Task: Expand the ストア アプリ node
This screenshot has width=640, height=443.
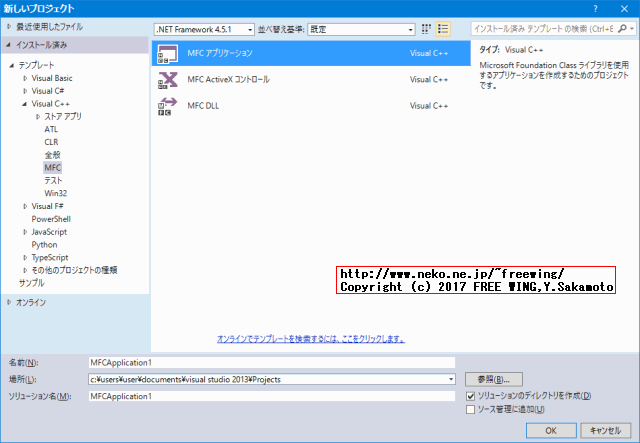Action: tap(38, 117)
